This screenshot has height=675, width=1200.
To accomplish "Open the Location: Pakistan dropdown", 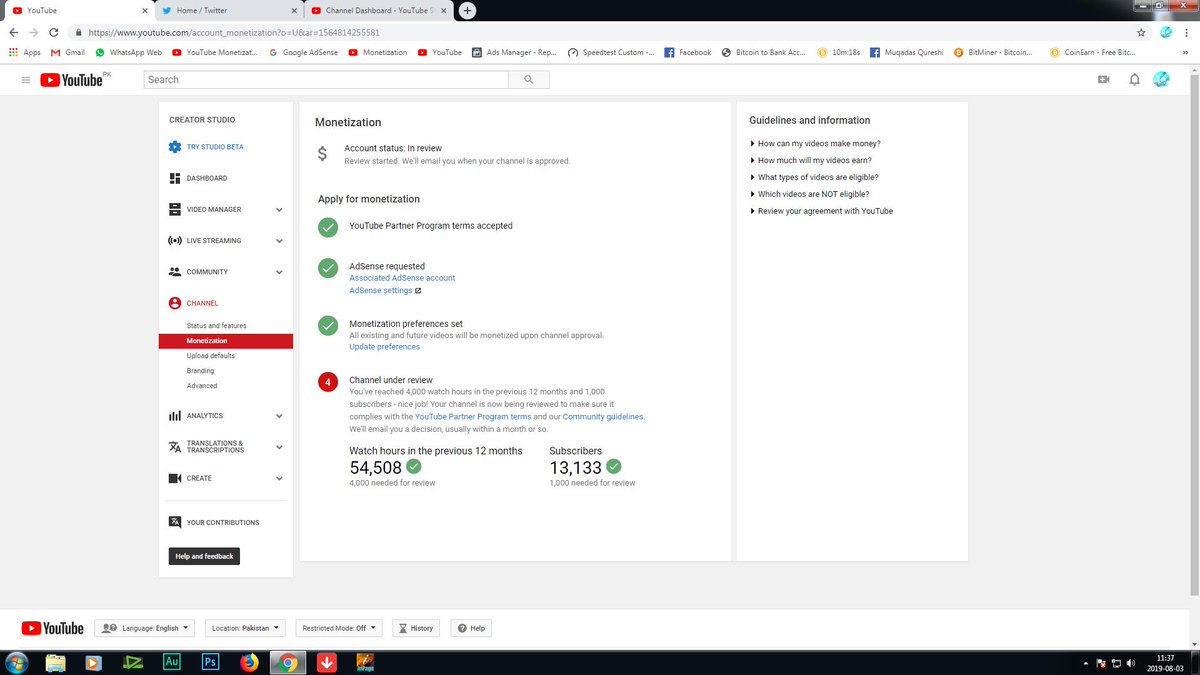I will click(x=246, y=628).
